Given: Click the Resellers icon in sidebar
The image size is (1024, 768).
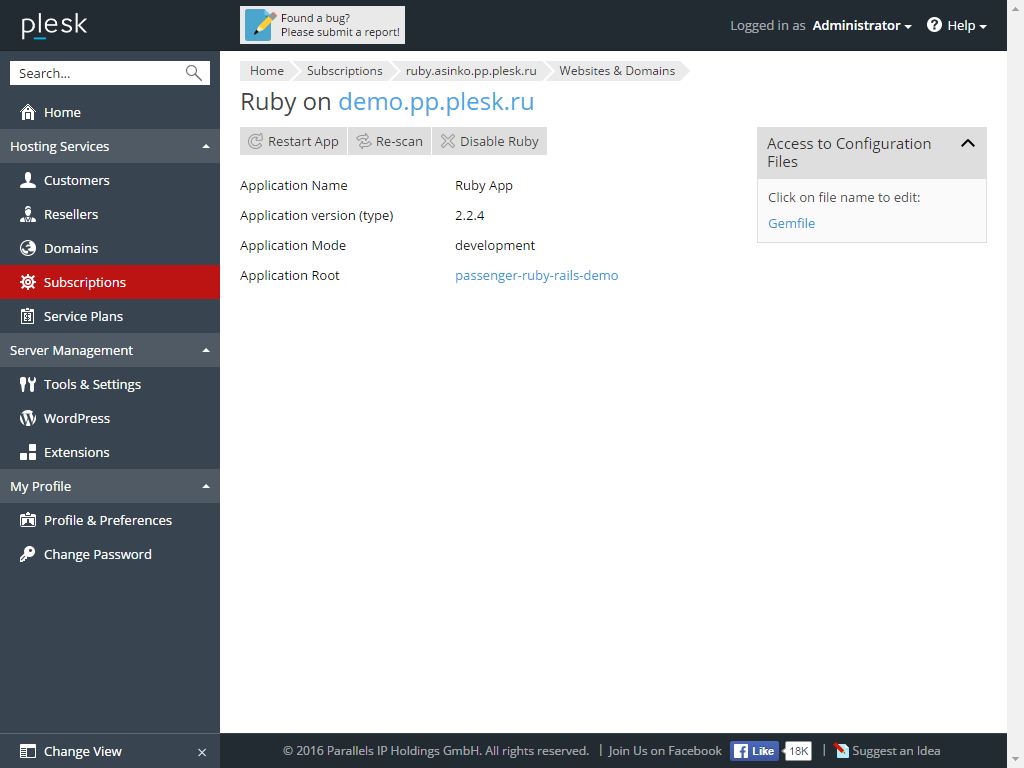Looking at the screenshot, I should coord(28,214).
